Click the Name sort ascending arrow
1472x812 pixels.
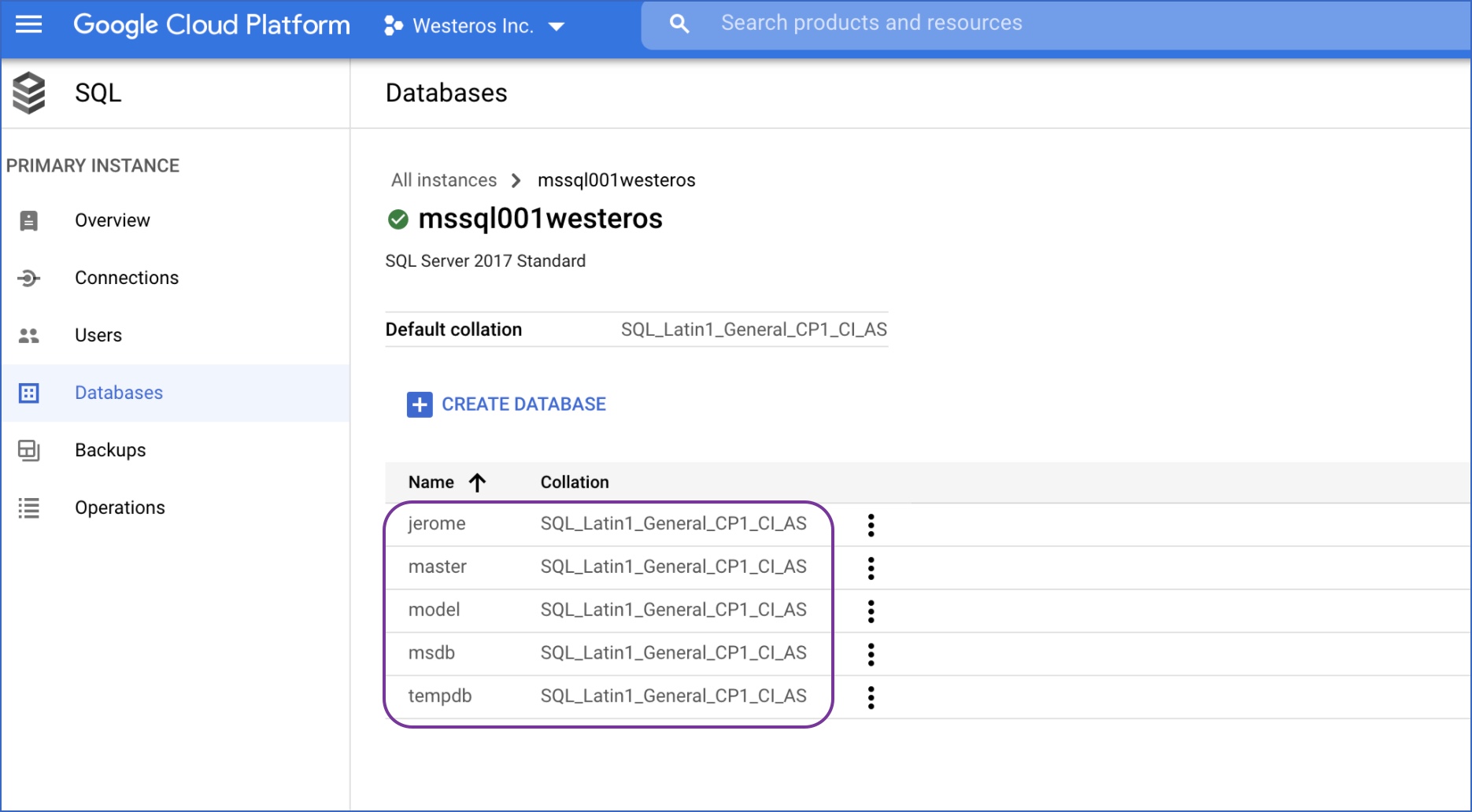pyautogui.click(x=477, y=482)
